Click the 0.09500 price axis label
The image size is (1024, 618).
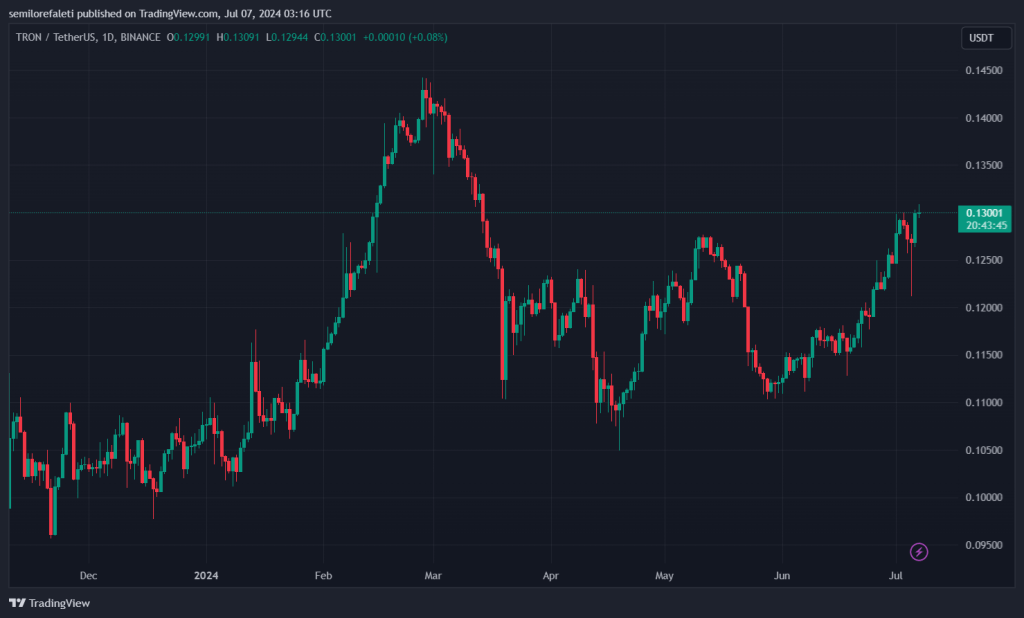click(x=984, y=545)
